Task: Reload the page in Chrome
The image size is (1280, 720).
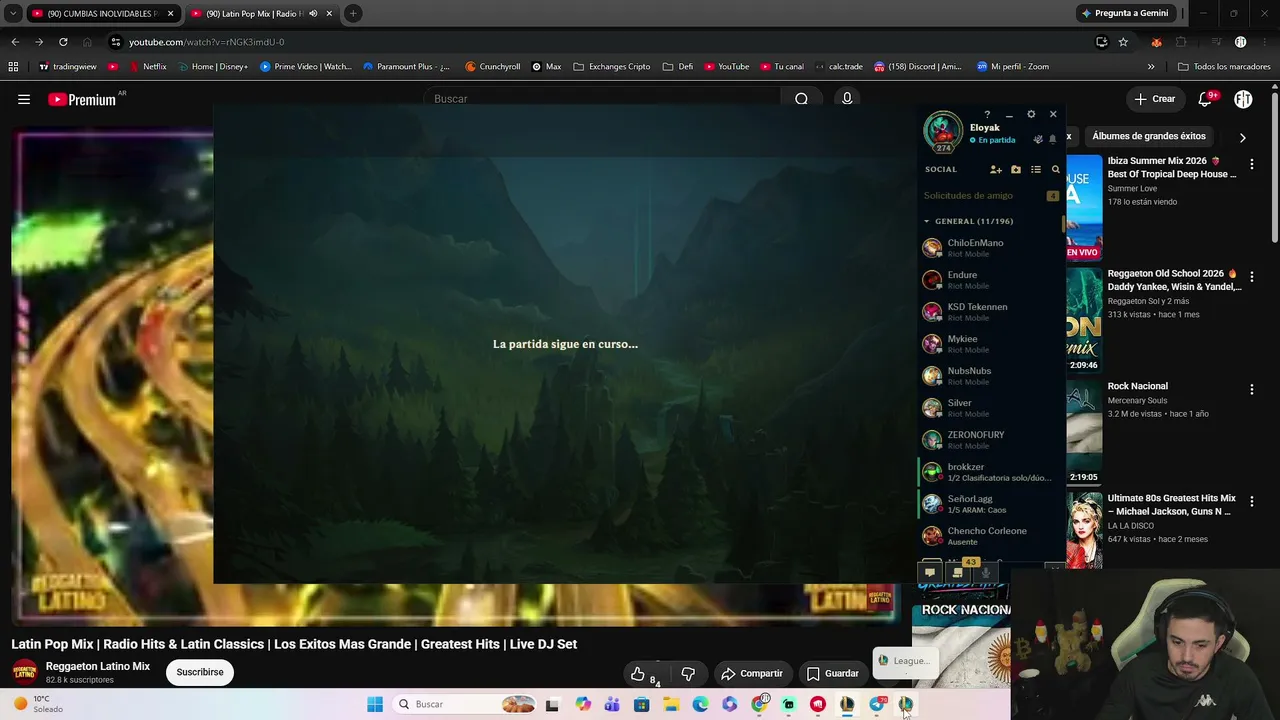Action: (x=63, y=42)
